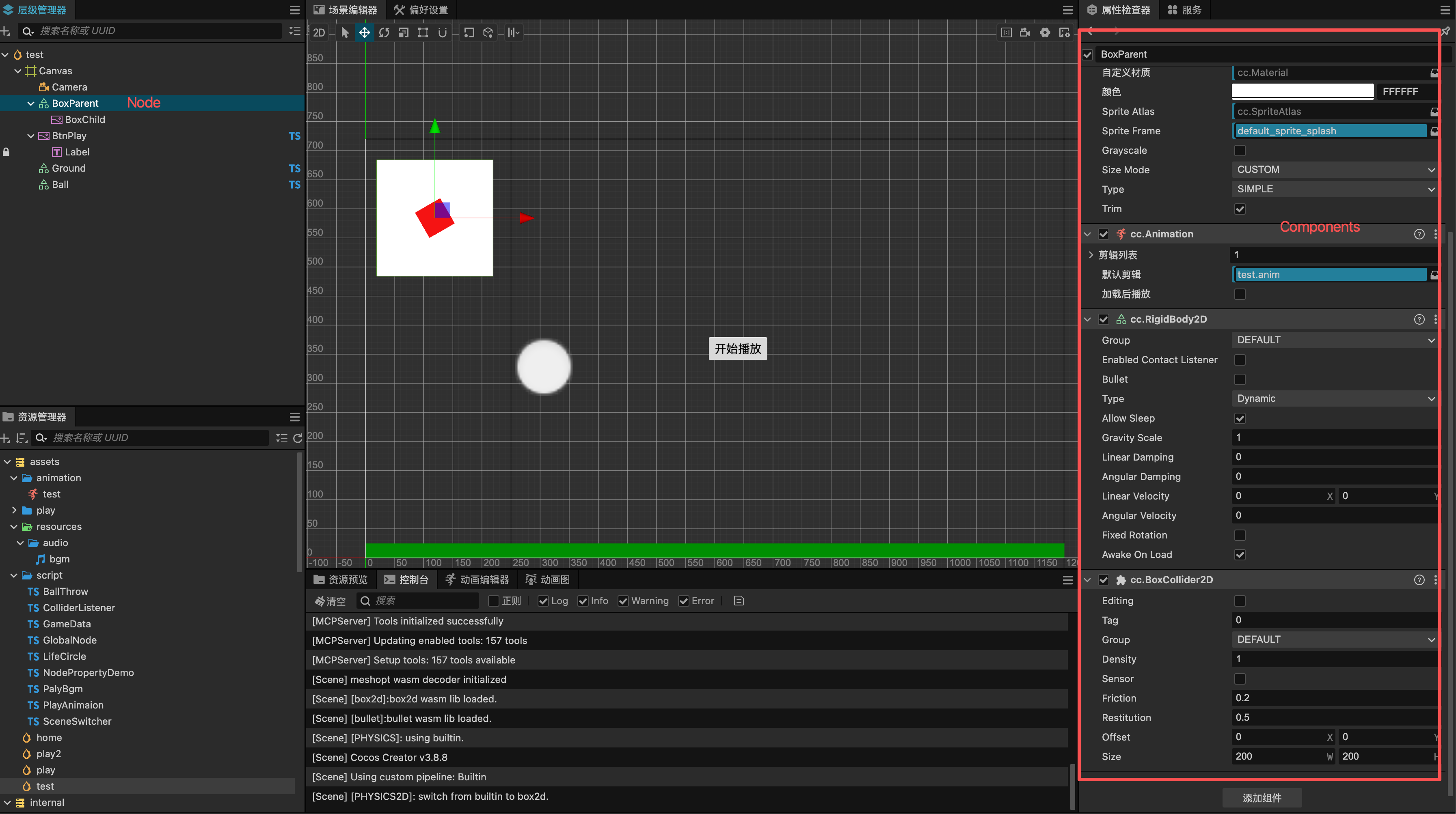Image resolution: width=1456 pixels, height=814 pixels.
Task: Open the cc.RigidBody2D help icon
Action: tap(1419, 319)
